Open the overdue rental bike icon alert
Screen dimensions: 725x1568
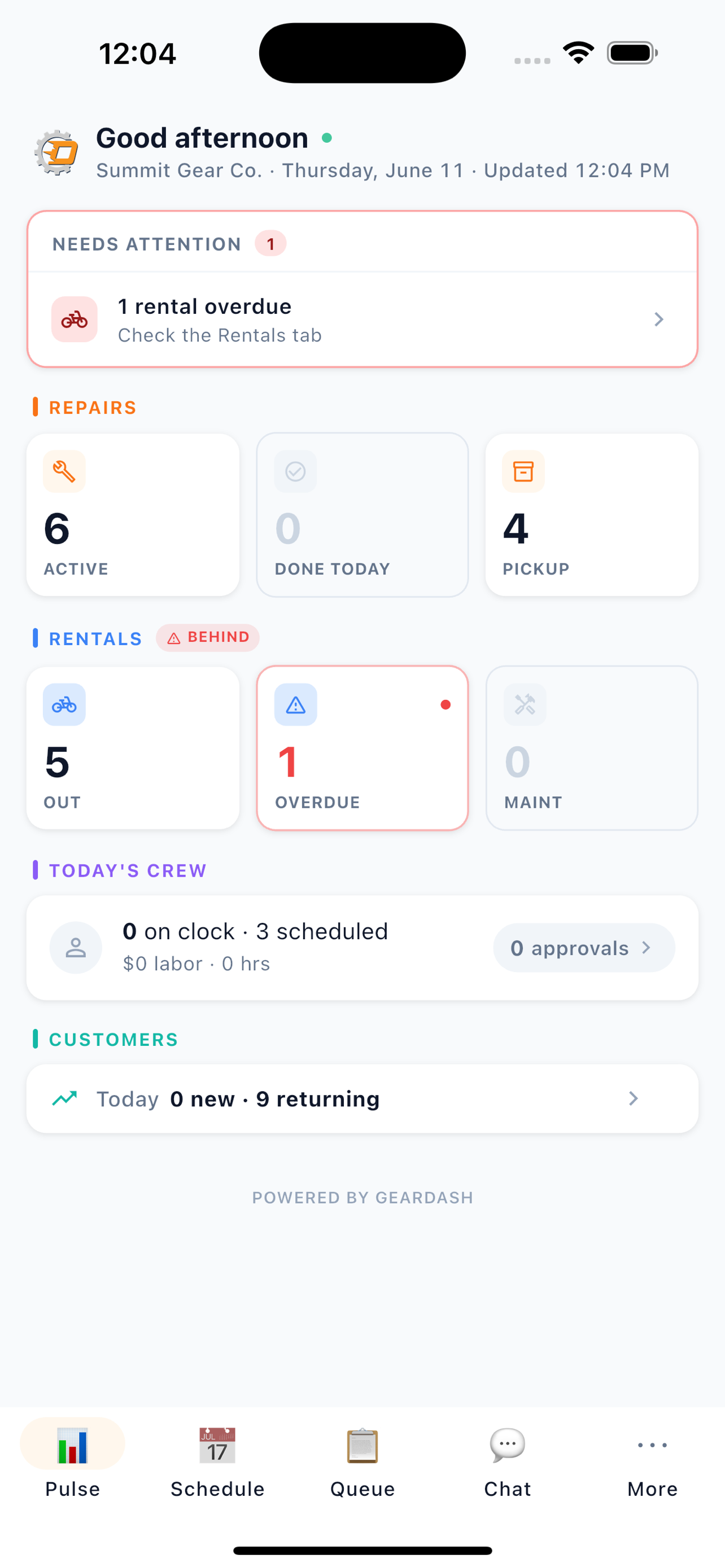(75, 319)
